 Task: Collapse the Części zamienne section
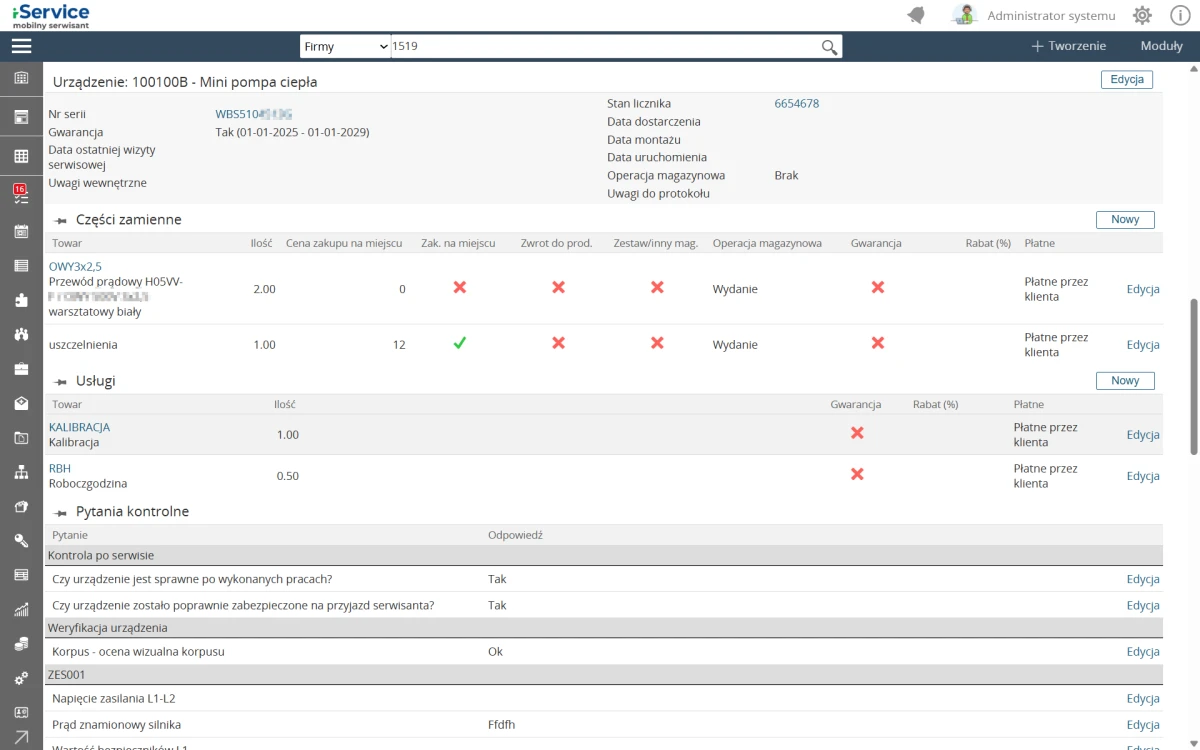[60, 220]
